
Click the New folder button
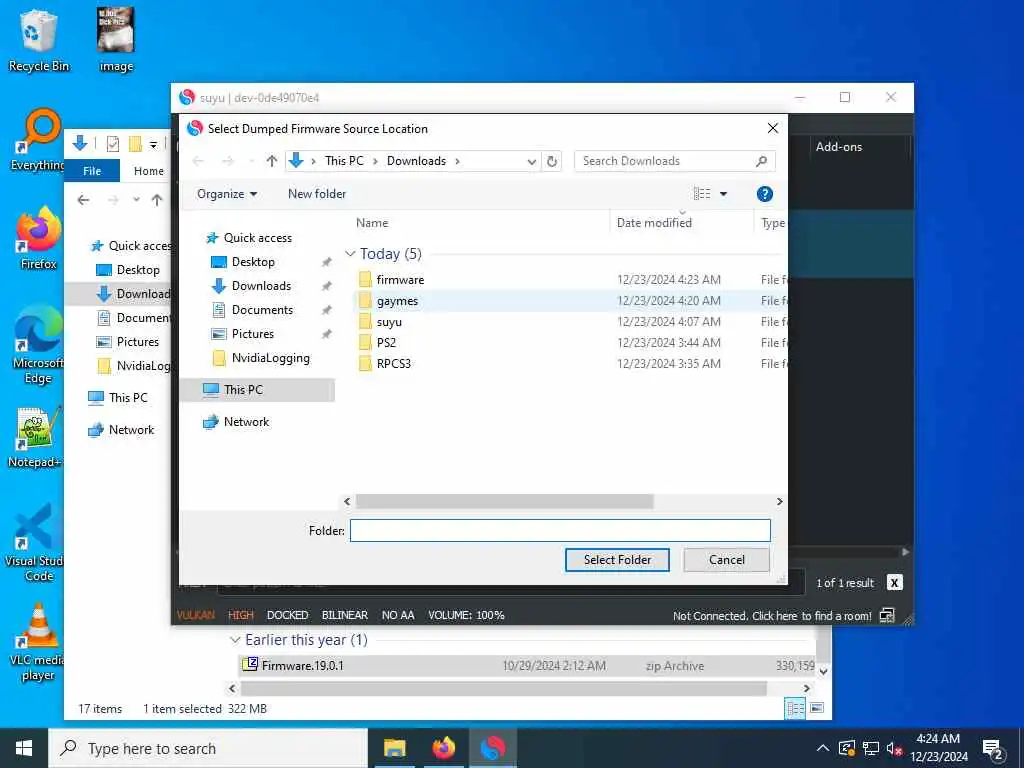click(x=317, y=194)
